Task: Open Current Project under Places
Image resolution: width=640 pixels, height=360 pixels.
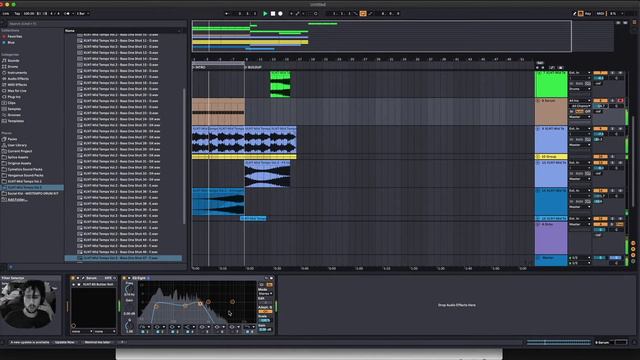Action: 19,151
